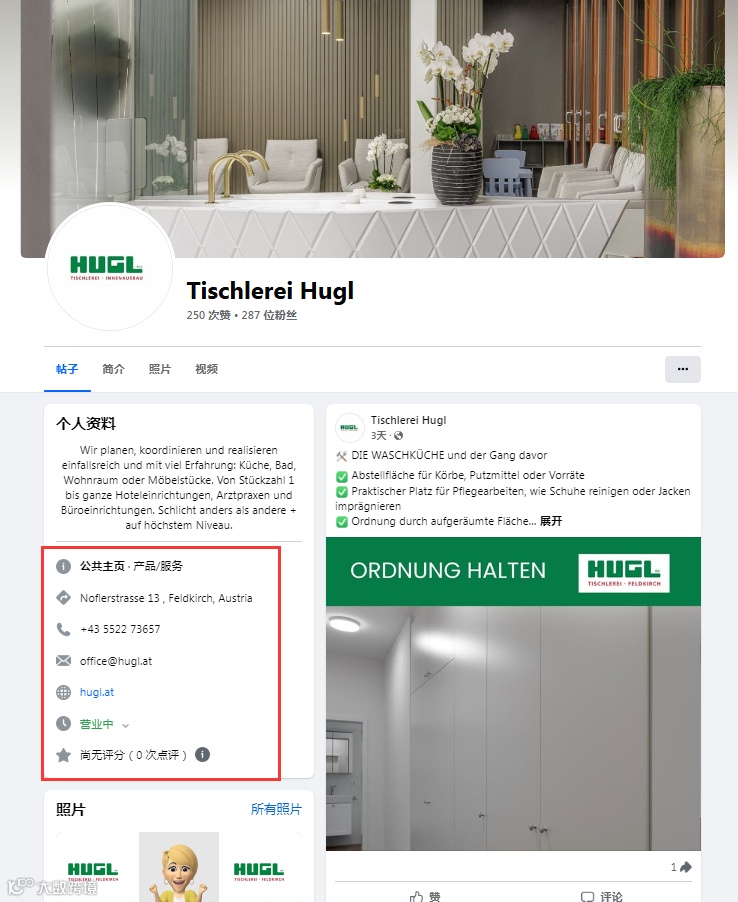Click the globe icon beside hugl.at
Viewport: 738px width, 902px height.
[63, 692]
